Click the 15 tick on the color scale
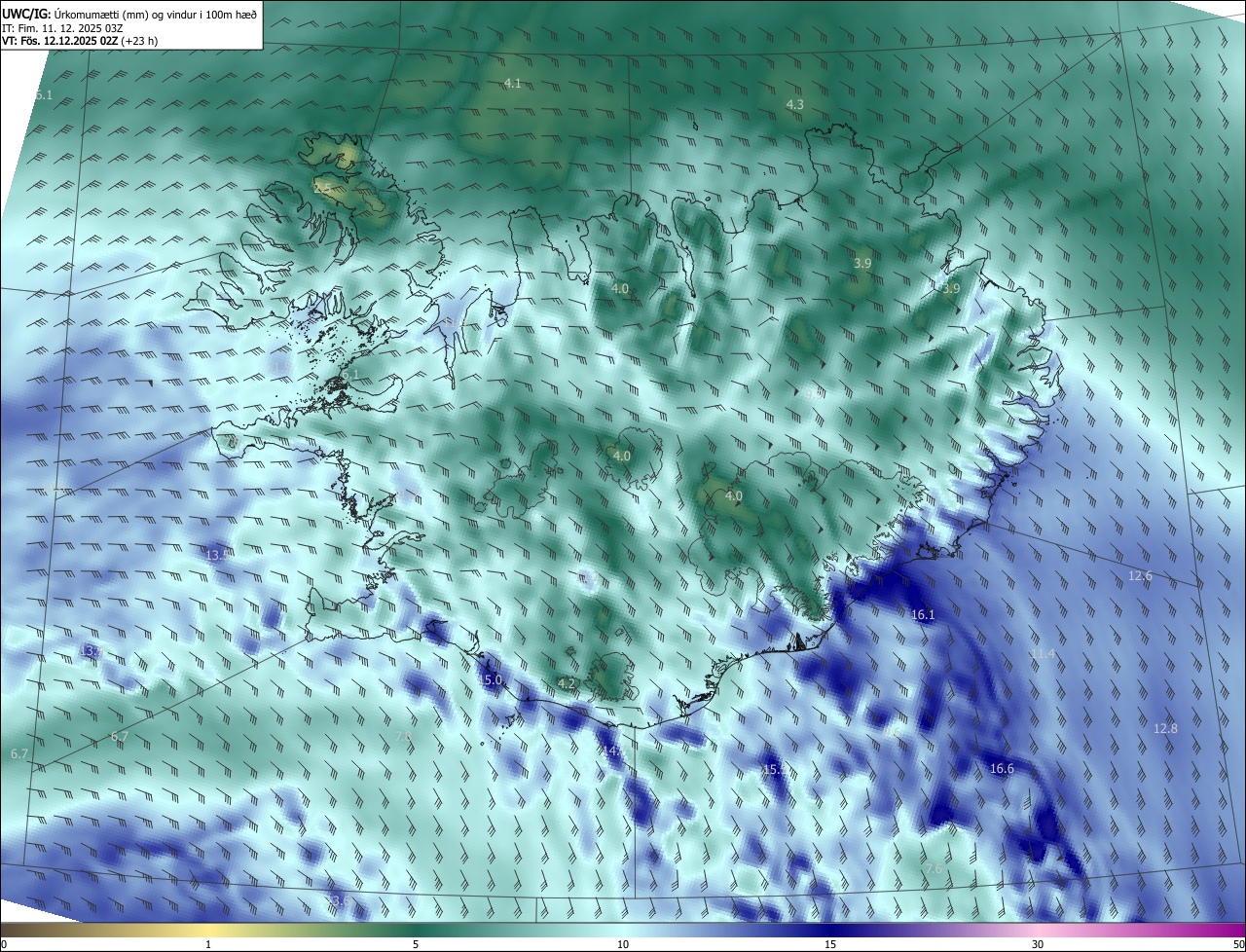 [830, 945]
